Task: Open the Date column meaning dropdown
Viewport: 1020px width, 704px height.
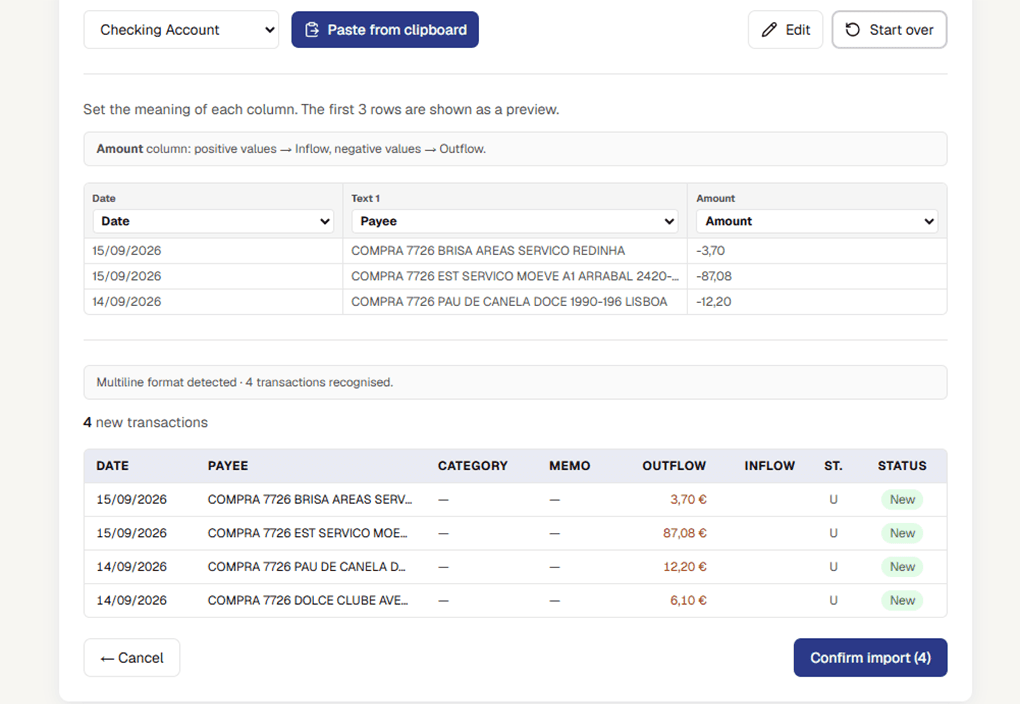Action: tap(213, 221)
